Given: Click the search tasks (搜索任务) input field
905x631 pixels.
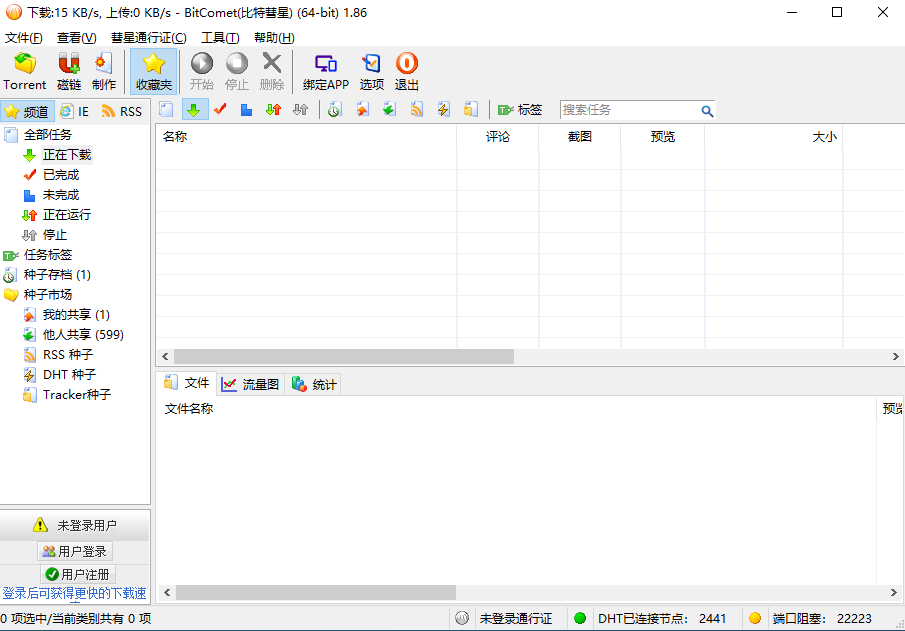Looking at the screenshot, I should pyautogui.click(x=628, y=110).
